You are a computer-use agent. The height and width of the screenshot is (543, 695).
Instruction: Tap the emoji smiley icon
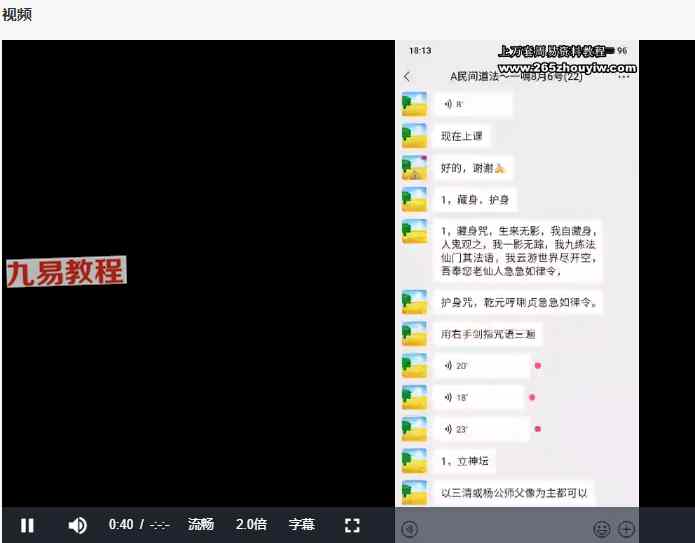point(602,529)
